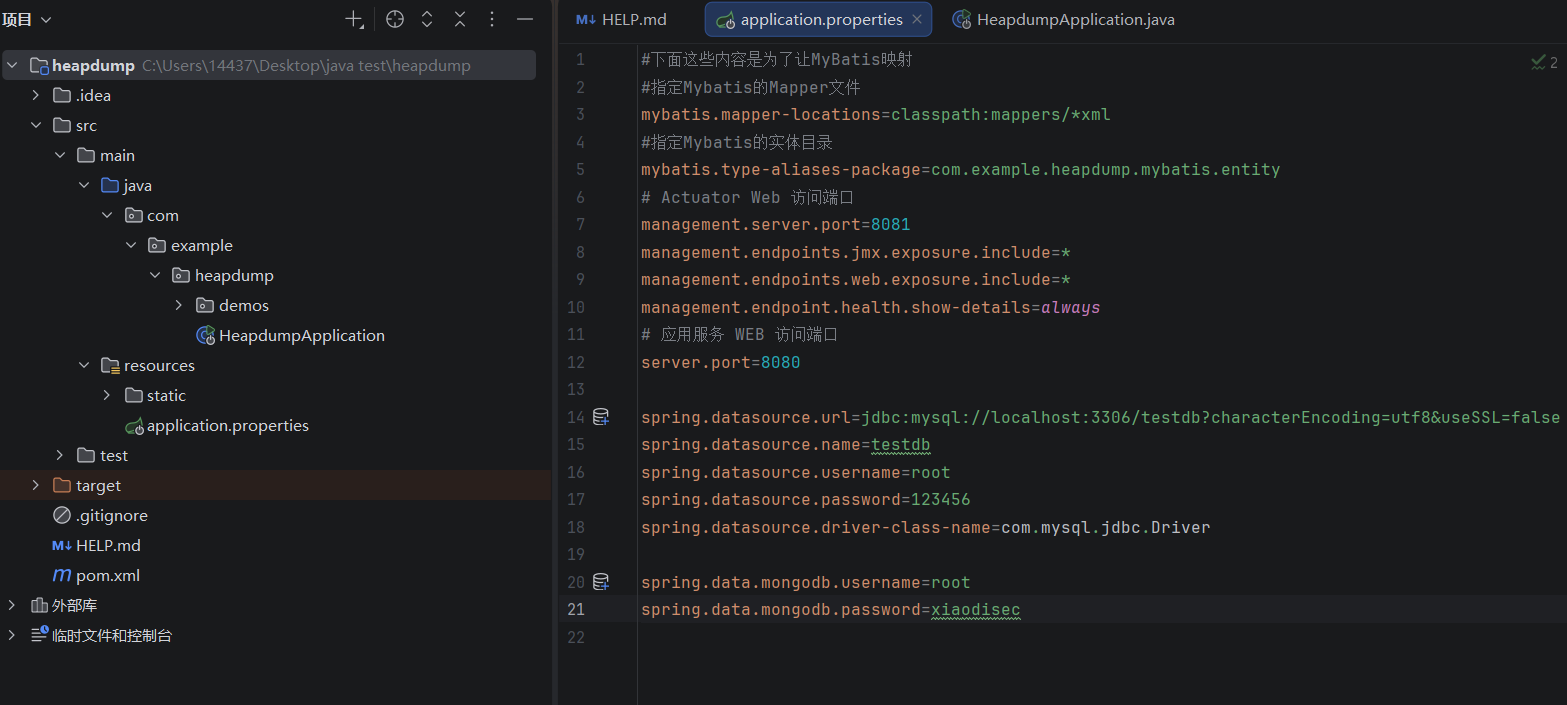Expand the 外部库 external libraries node

point(12,606)
